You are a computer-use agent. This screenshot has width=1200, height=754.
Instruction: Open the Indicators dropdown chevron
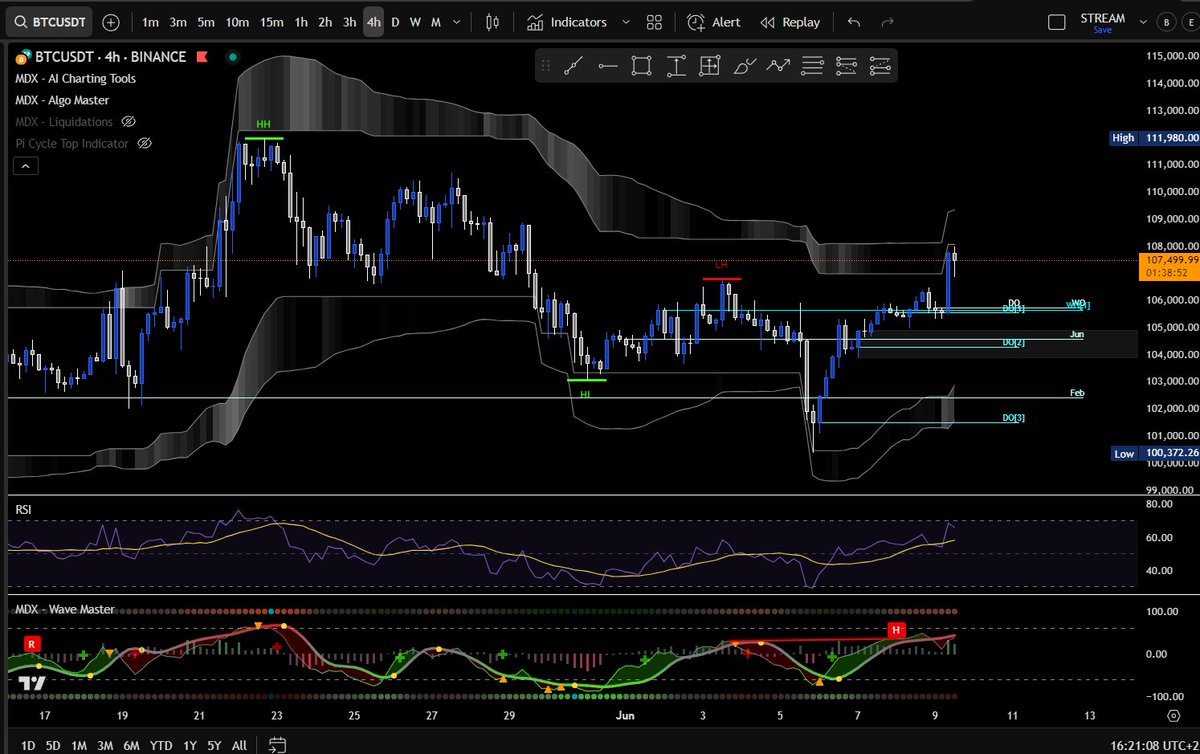(626, 22)
